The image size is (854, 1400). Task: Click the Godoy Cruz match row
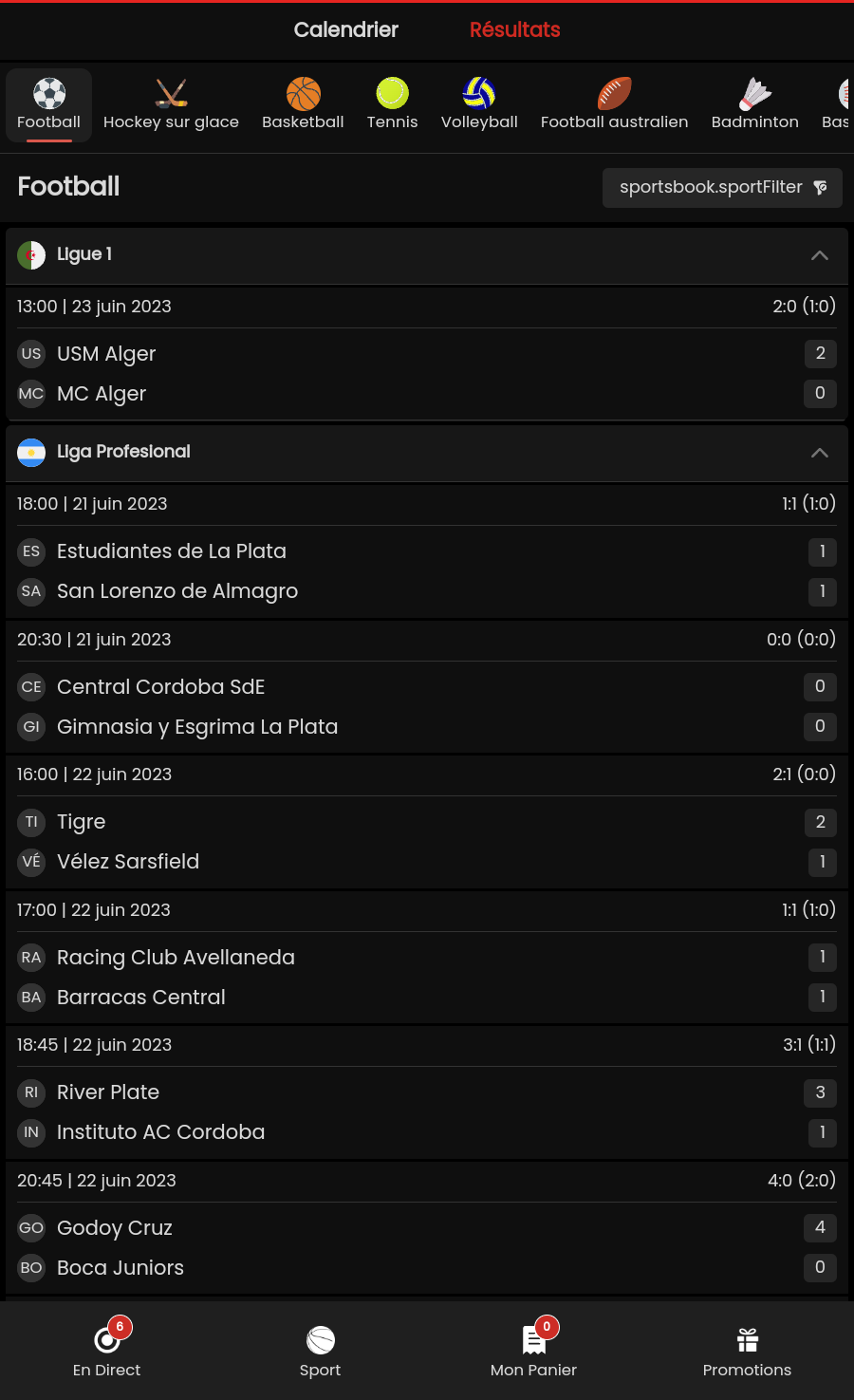[115, 1228]
